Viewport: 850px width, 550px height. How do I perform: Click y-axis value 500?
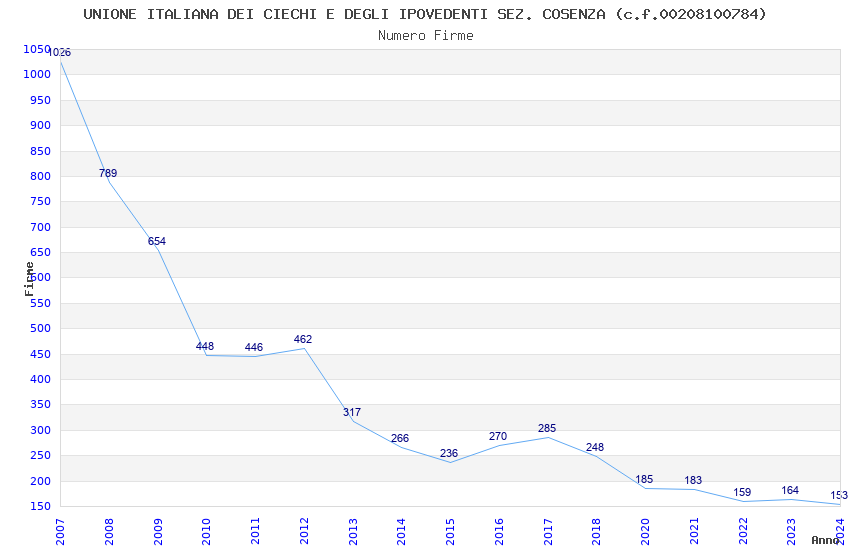(x=40, y=328)
